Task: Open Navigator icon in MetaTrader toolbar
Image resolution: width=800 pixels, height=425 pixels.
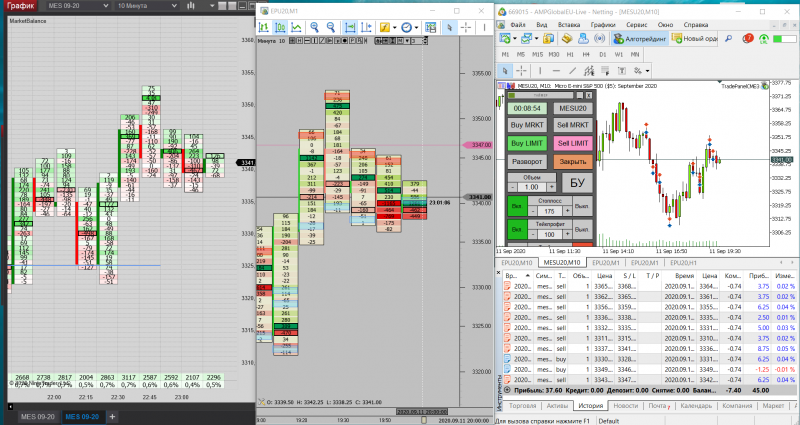Action: (x=583, y=38)
